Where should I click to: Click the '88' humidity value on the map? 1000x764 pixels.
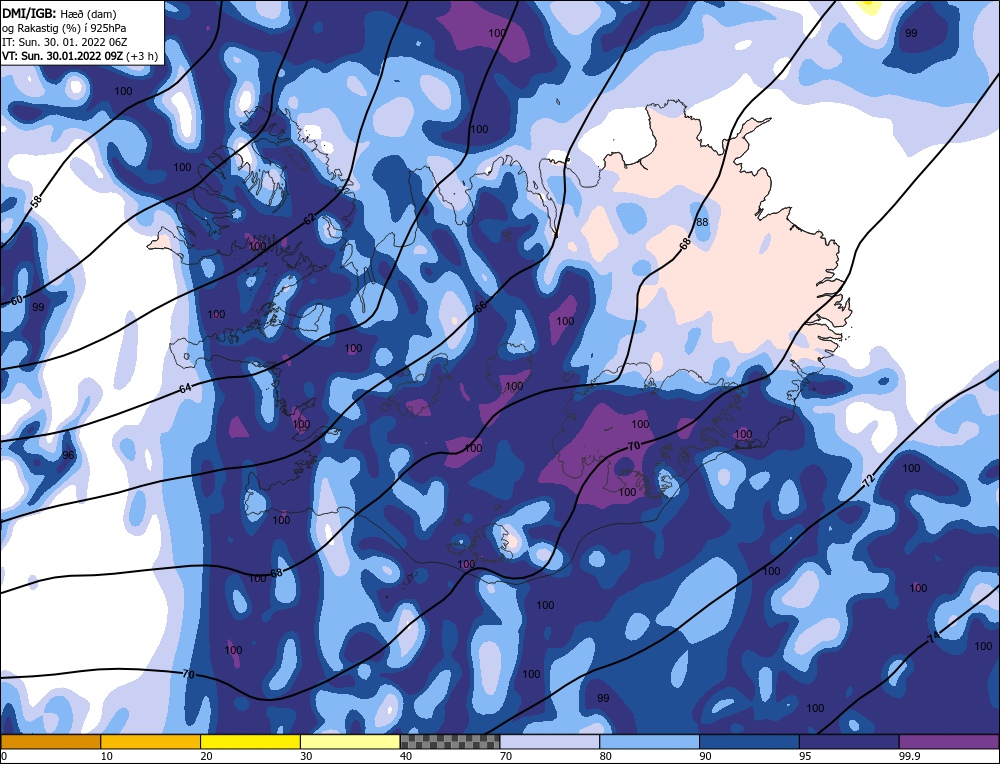pyautogui.click(x=702, y=223)
